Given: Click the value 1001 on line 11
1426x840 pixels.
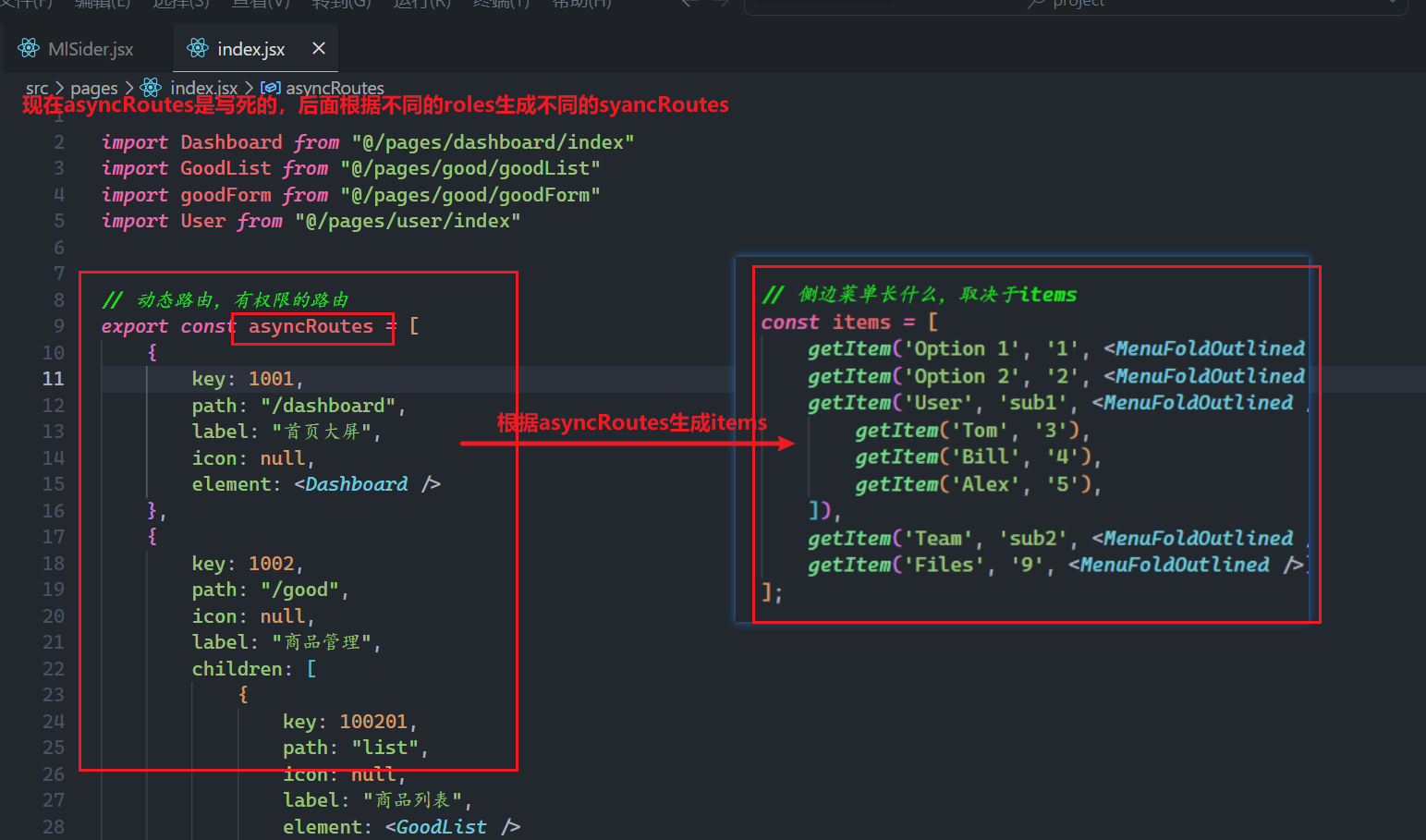Looking at the screenshot, I should click(x=271, y=379).
